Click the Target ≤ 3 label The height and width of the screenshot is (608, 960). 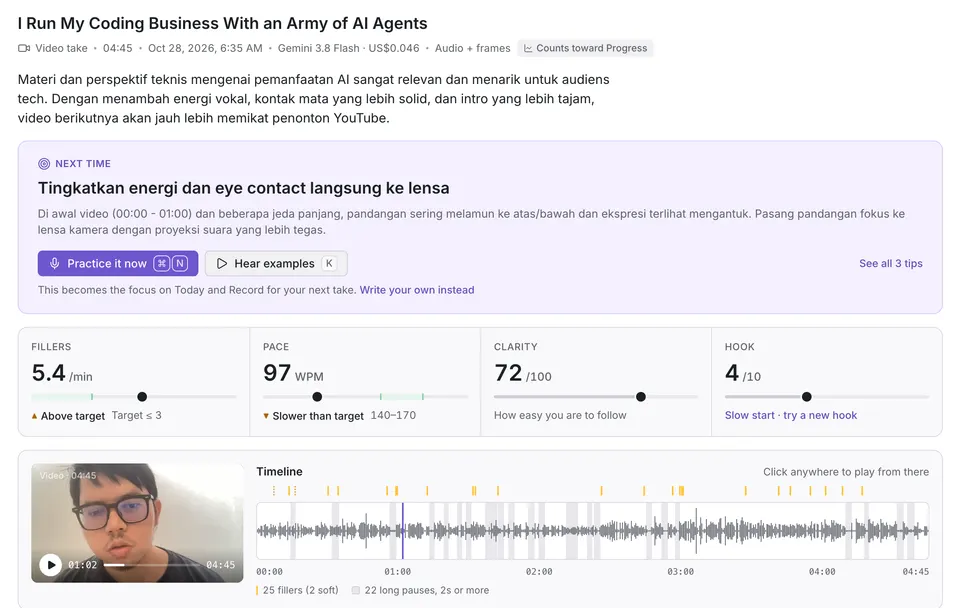point(137,415)
